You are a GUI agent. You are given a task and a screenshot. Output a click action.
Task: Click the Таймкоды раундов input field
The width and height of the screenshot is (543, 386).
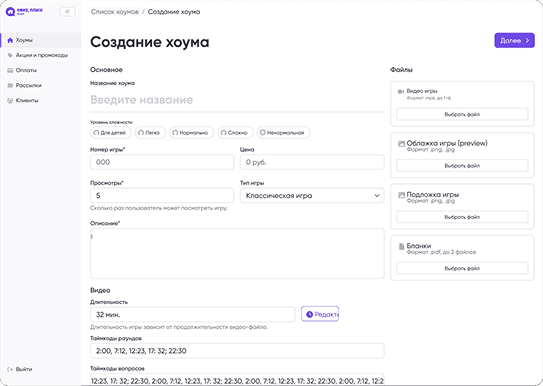click(x=237, y=351)
